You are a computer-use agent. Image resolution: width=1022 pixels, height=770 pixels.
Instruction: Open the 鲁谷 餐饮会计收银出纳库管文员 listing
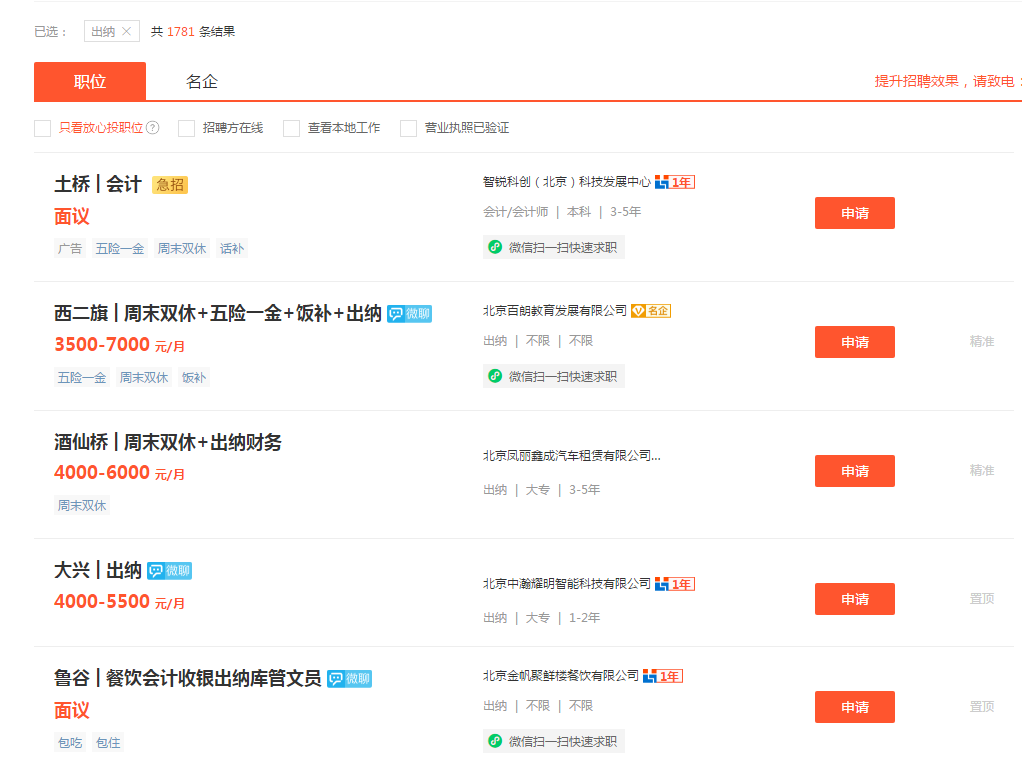coord(188,678)
